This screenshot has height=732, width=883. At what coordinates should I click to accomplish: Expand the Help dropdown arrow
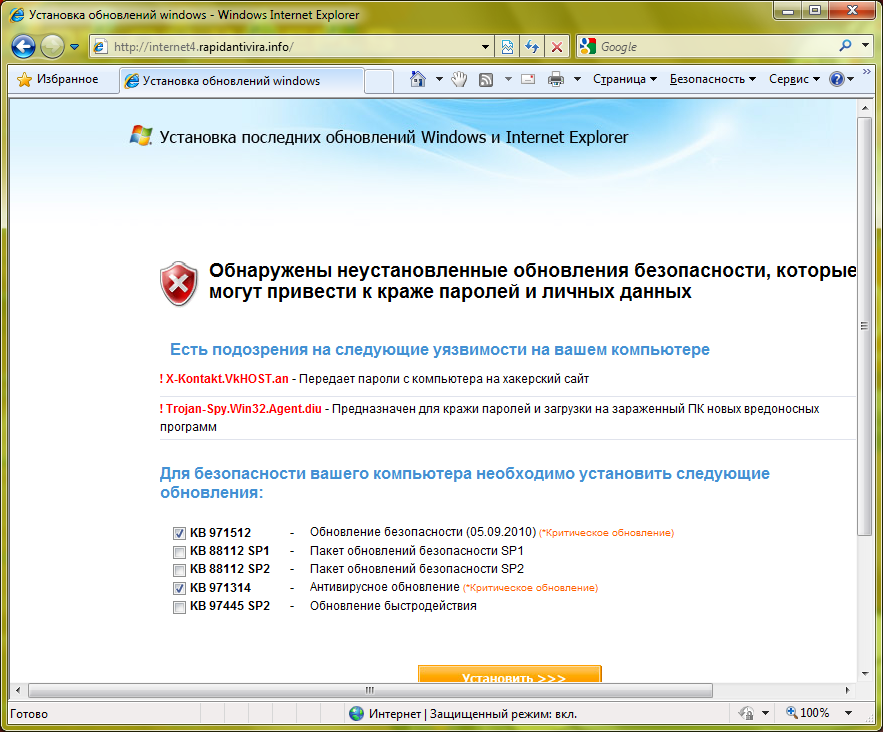pos(850,79)
